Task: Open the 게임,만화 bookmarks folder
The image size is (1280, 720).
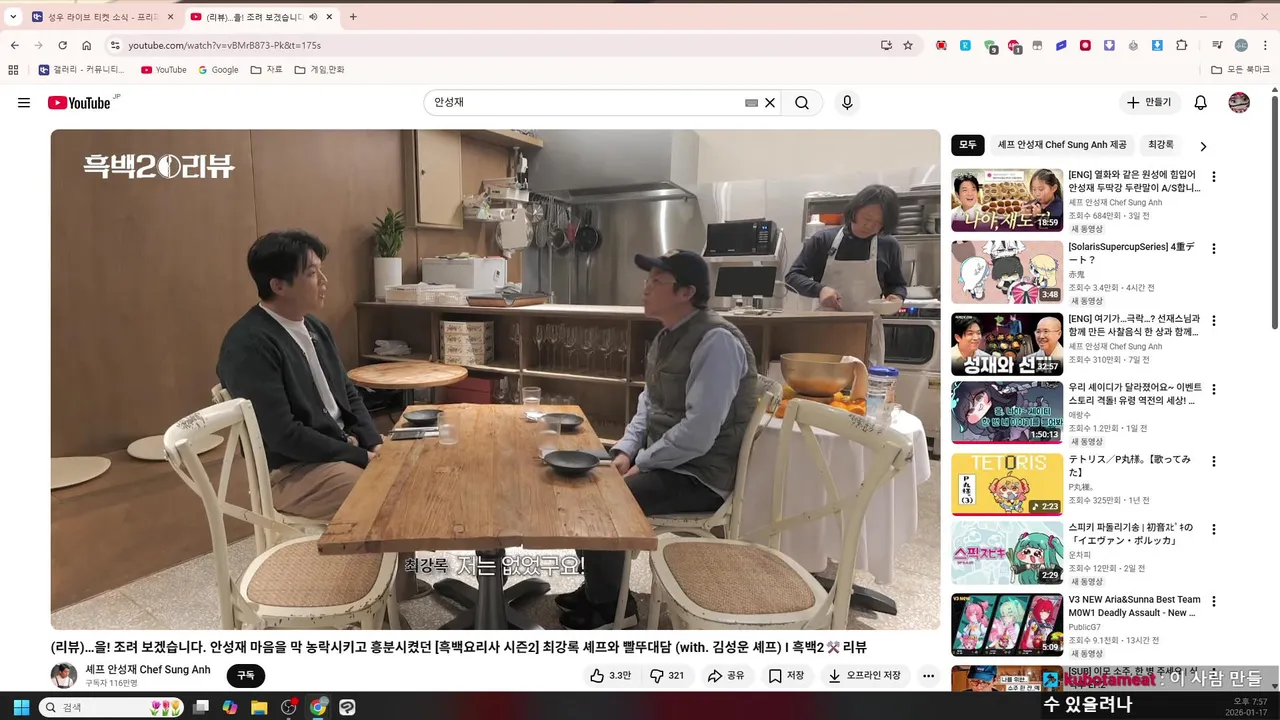Action: [x=319, y=70]
